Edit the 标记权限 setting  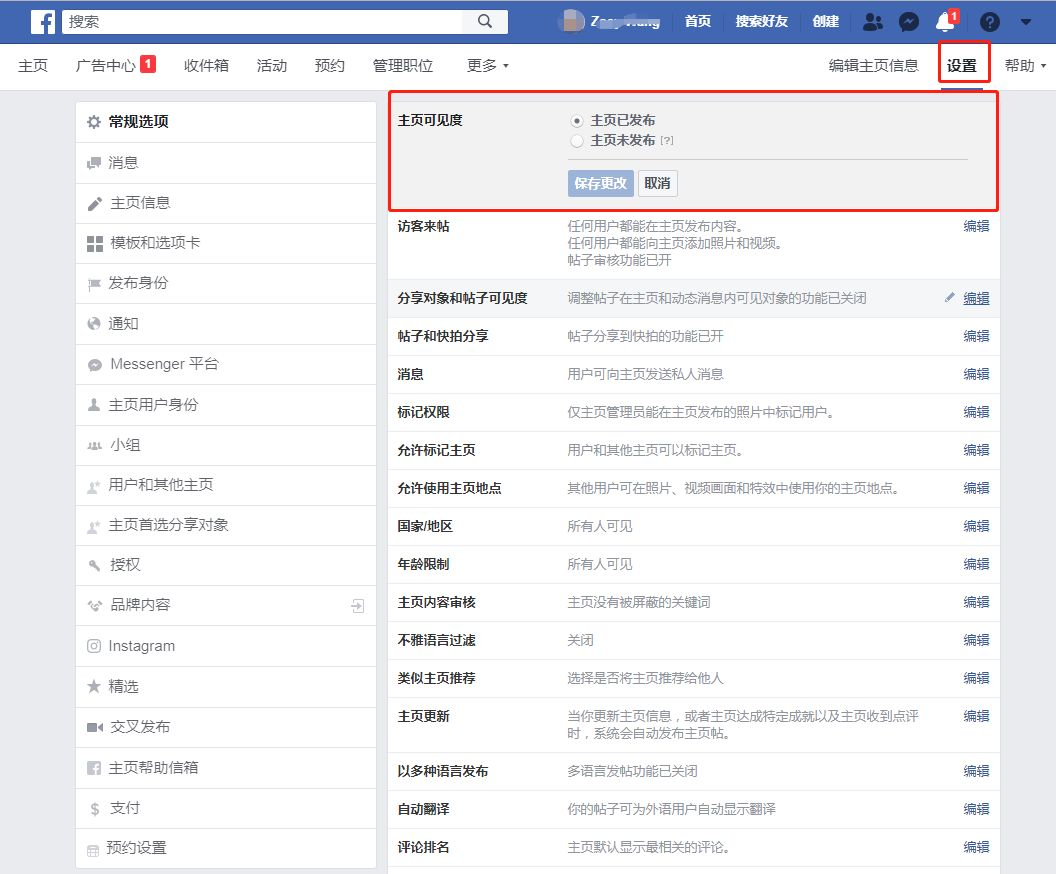coord(976,412)
